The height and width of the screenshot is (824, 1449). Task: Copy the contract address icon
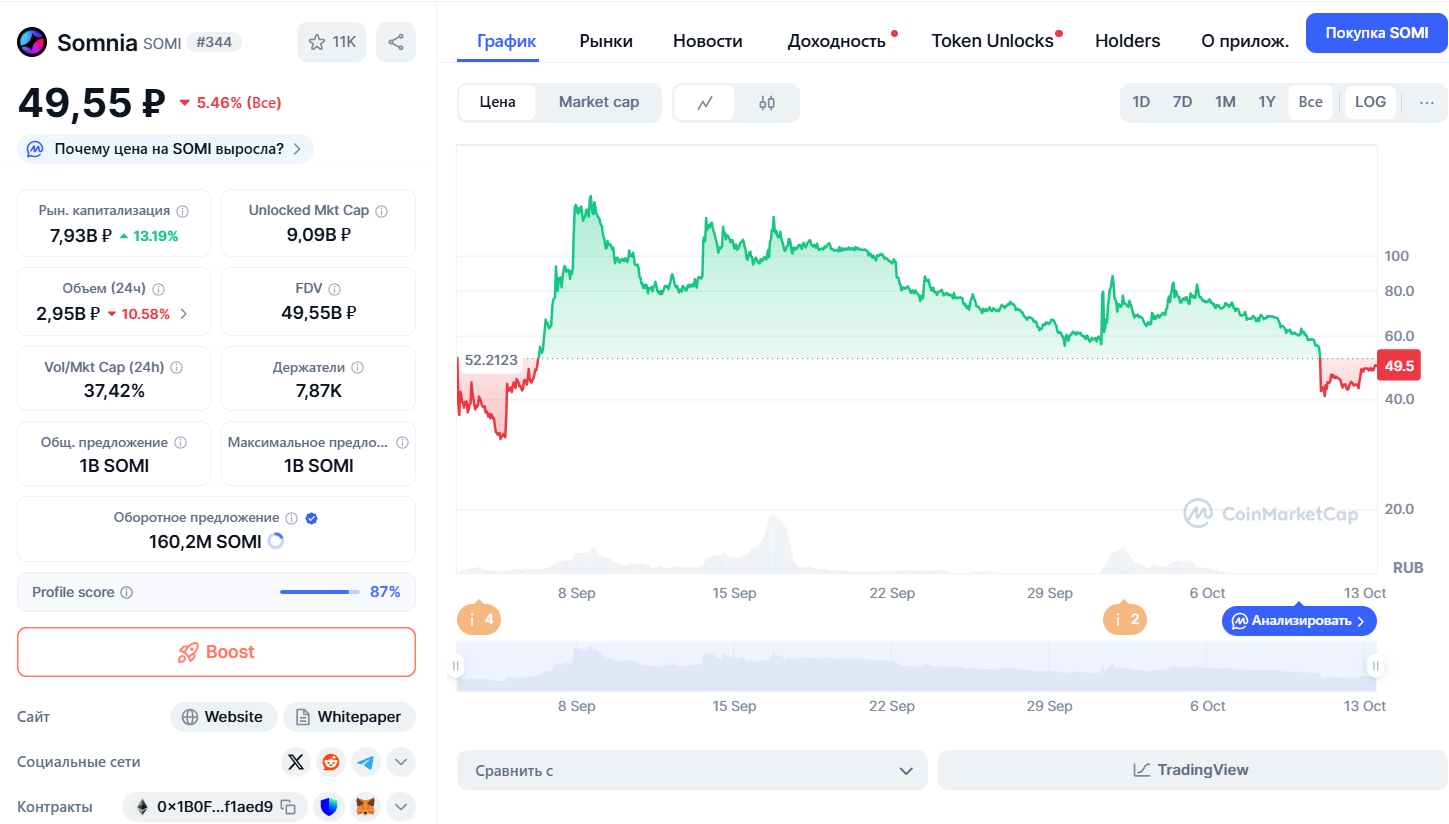pyautogui.click(x=288, y=807)
